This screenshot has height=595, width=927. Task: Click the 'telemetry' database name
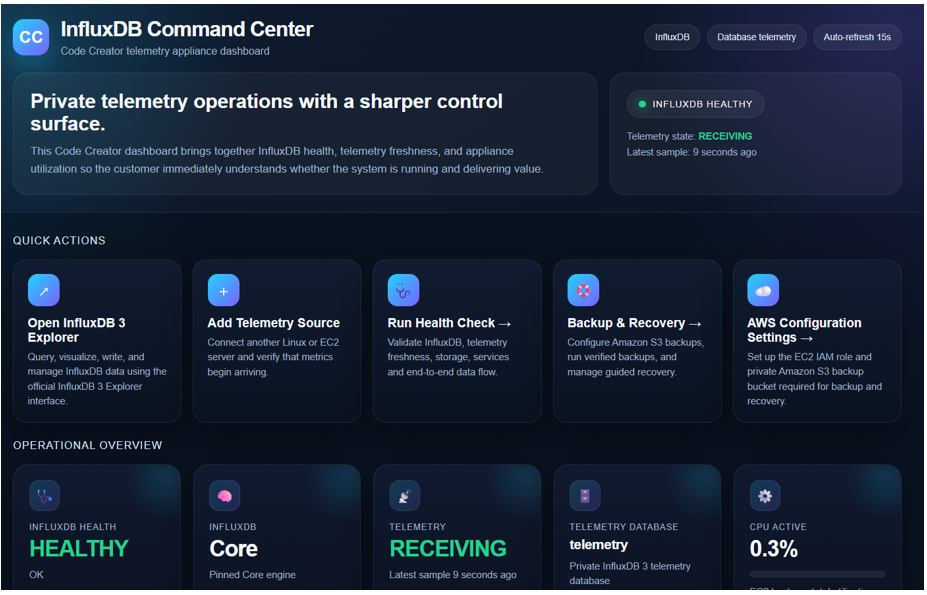pos(598,545)
